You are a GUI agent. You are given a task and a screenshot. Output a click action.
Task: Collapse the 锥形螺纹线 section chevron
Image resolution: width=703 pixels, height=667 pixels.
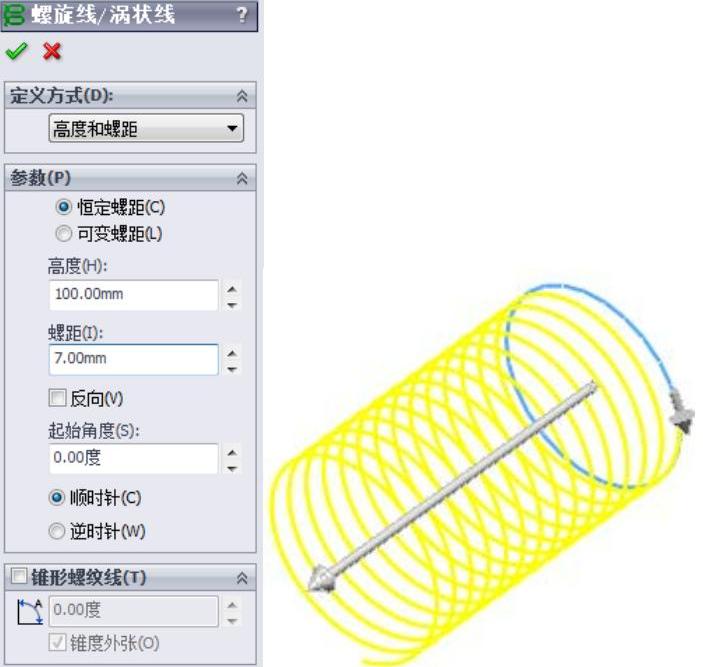242,578
